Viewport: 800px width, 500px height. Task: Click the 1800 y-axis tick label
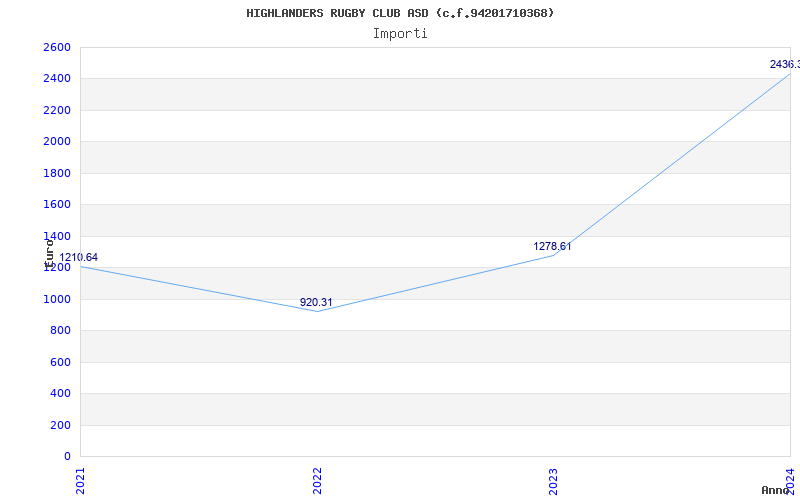(x=57, y=173)
